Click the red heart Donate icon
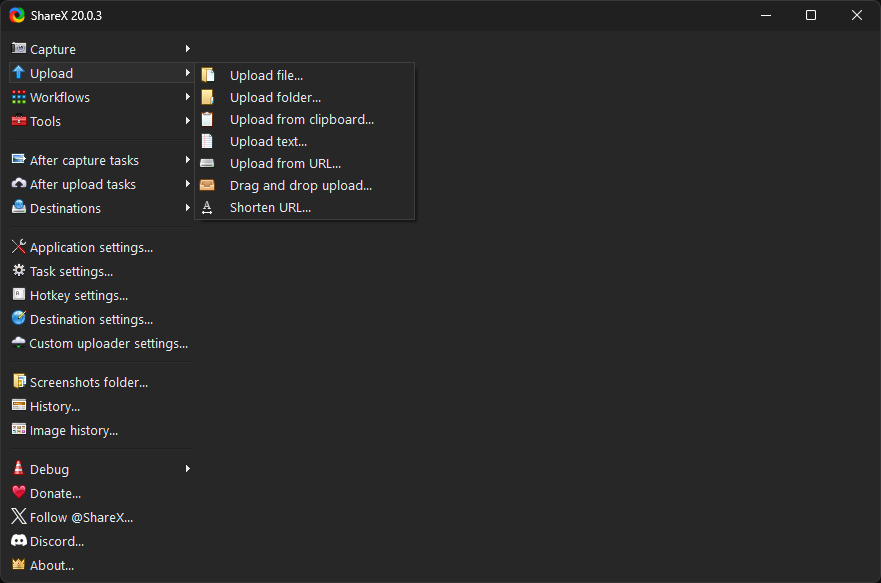This screenshot has width=881, height=583. pyautogui.click(x=19, y=493)
